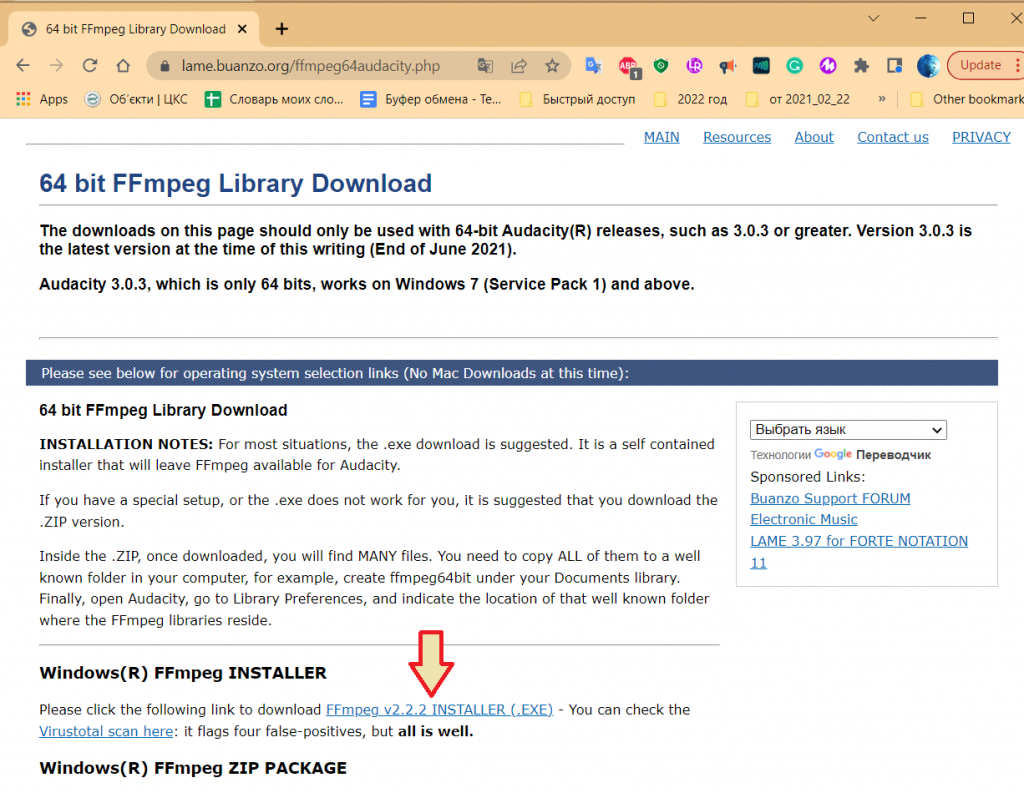Expand the 2022 год bookmark folder
Image resolution: width=1024 pixels, height=793 pixels.
pos(691,99)
